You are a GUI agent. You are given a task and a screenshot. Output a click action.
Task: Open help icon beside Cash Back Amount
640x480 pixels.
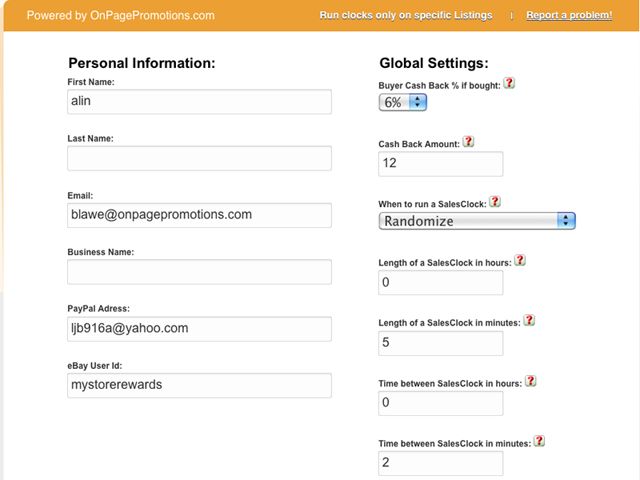[468, 142]
